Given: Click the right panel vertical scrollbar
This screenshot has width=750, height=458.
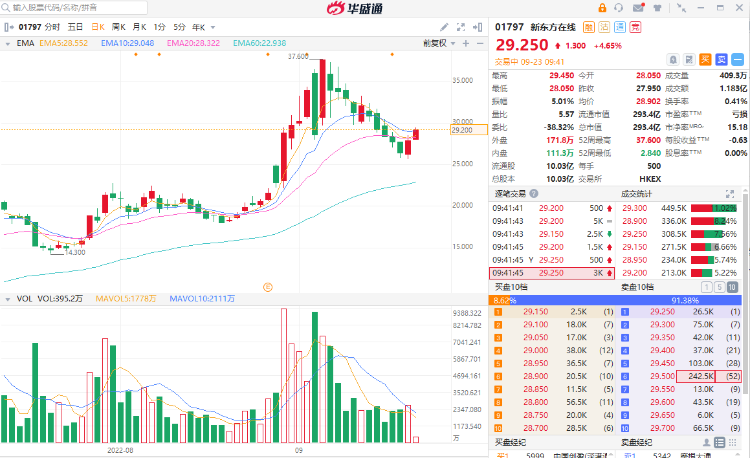Looking at the screenshot, I should pos(746,292).
